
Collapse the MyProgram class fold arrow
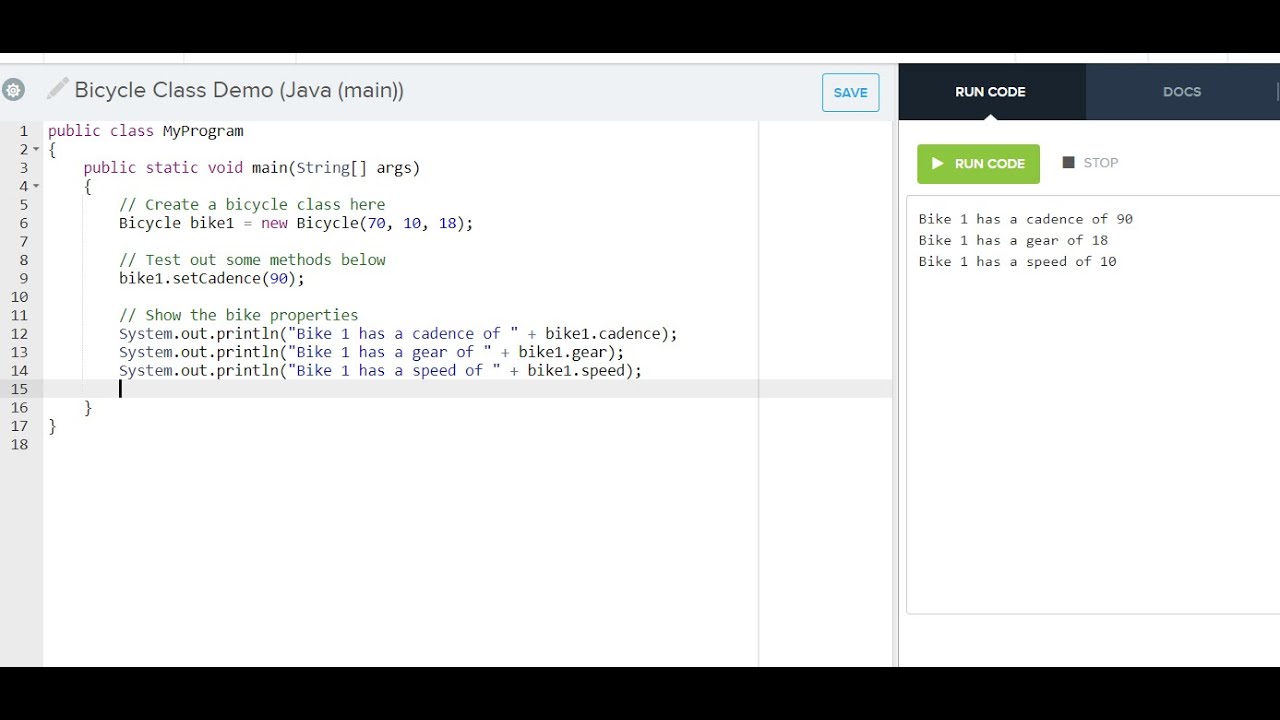point(37,149)
